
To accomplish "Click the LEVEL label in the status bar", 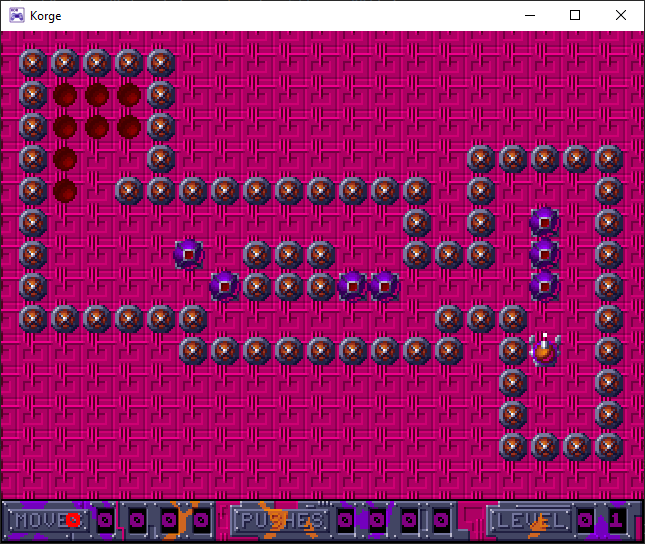I will pyautogui.click(x=531, y=521).
